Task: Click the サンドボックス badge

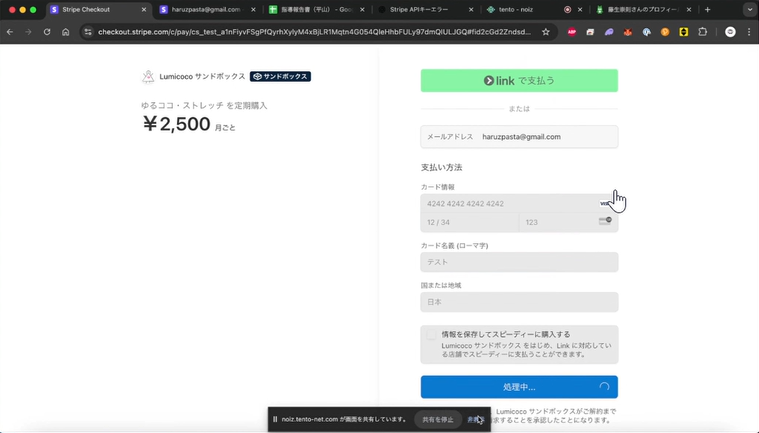Action: coord(280,76)
